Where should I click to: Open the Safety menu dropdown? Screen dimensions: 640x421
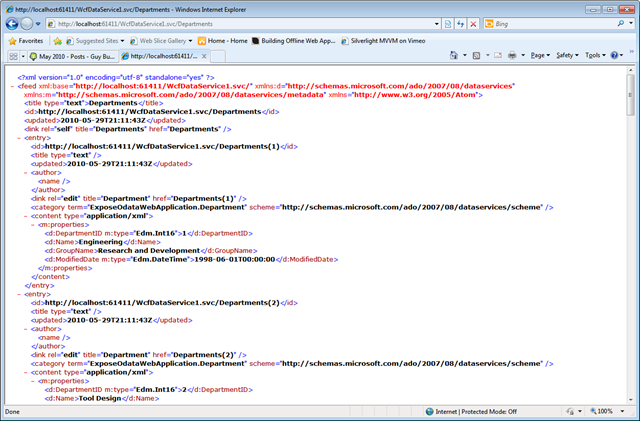(x=567, y=55)
